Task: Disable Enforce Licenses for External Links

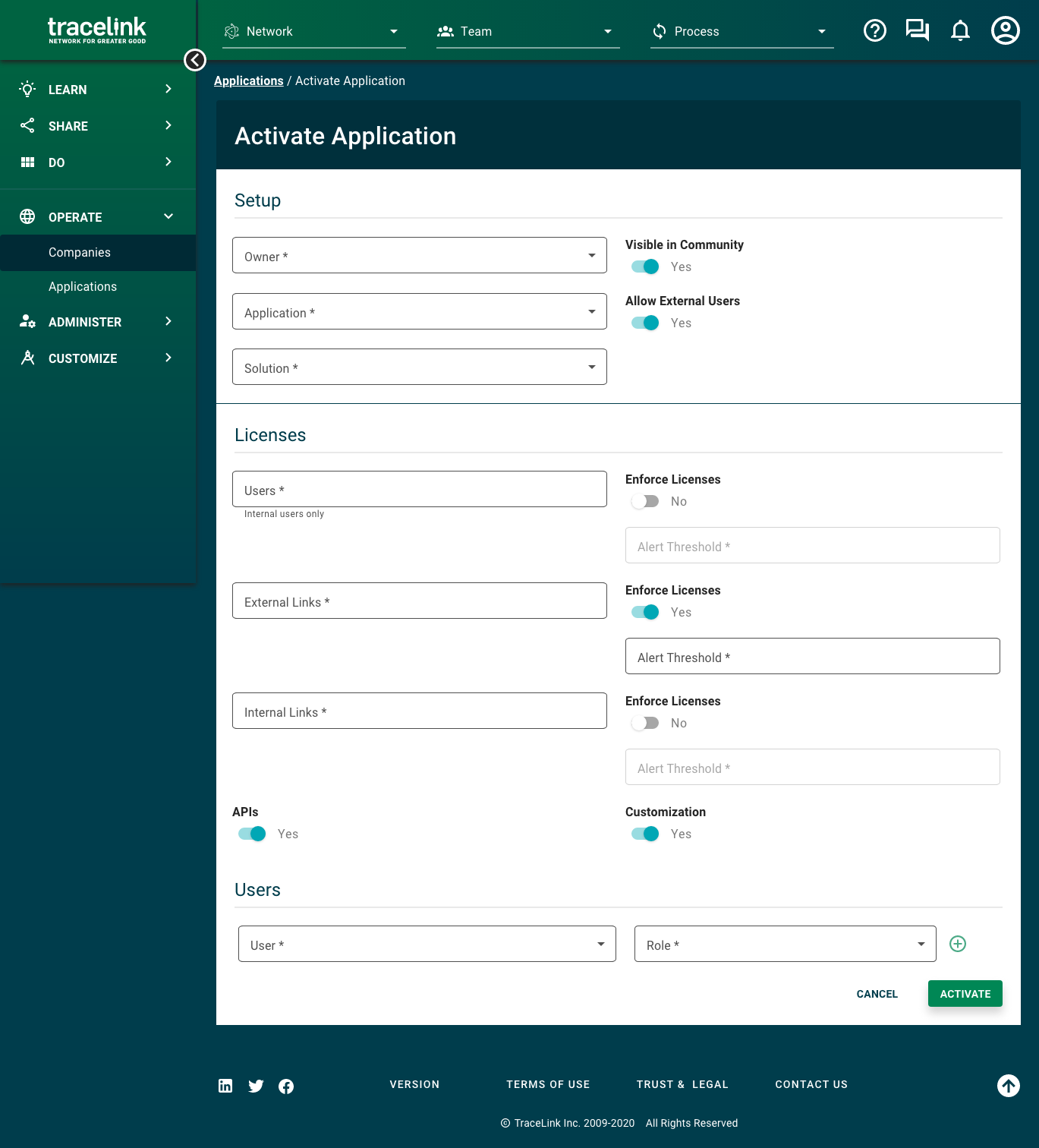Action: (x=645, y=612)
